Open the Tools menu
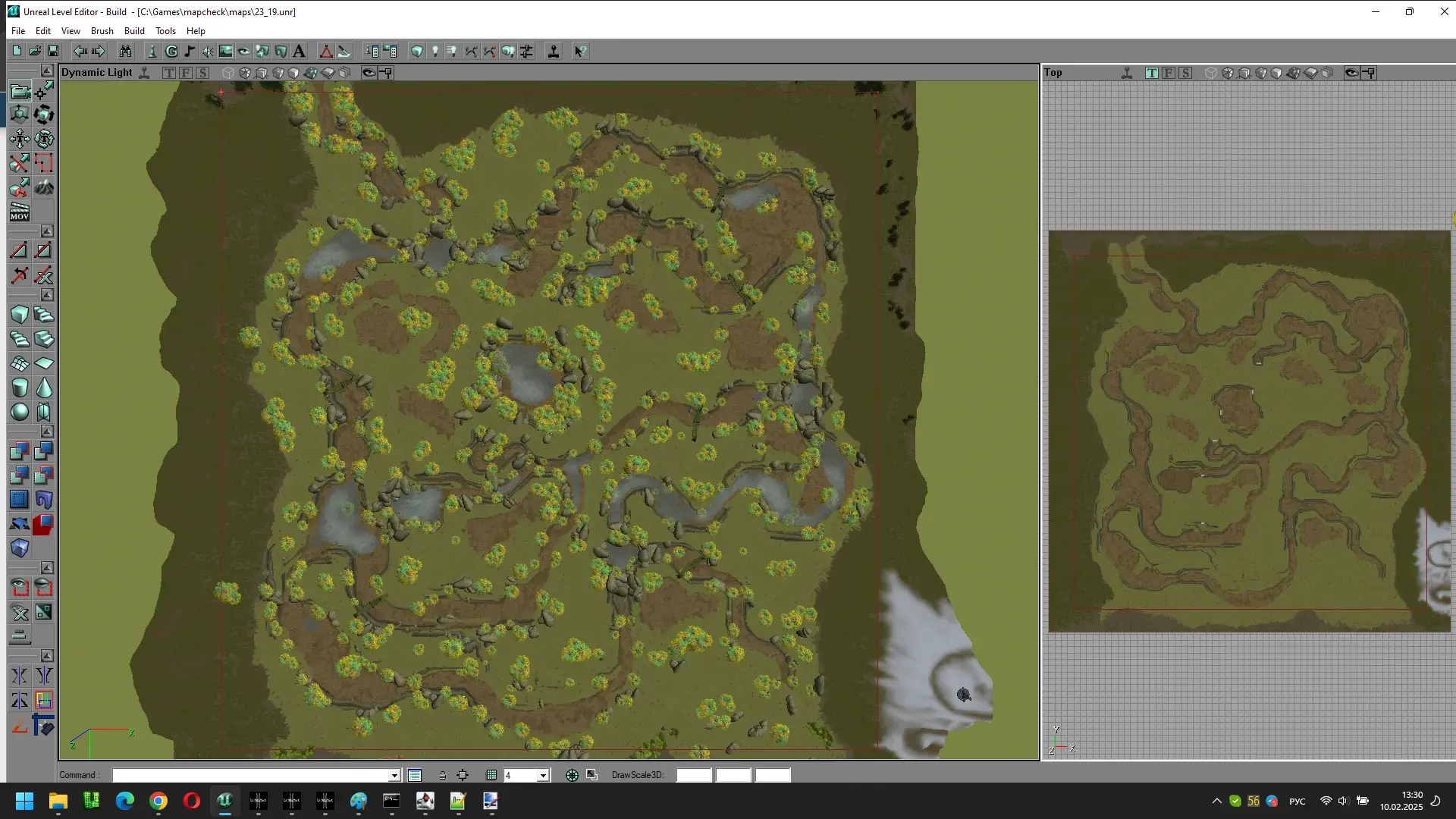Screen dimensions: 1456x819 [x=165, y=31]
